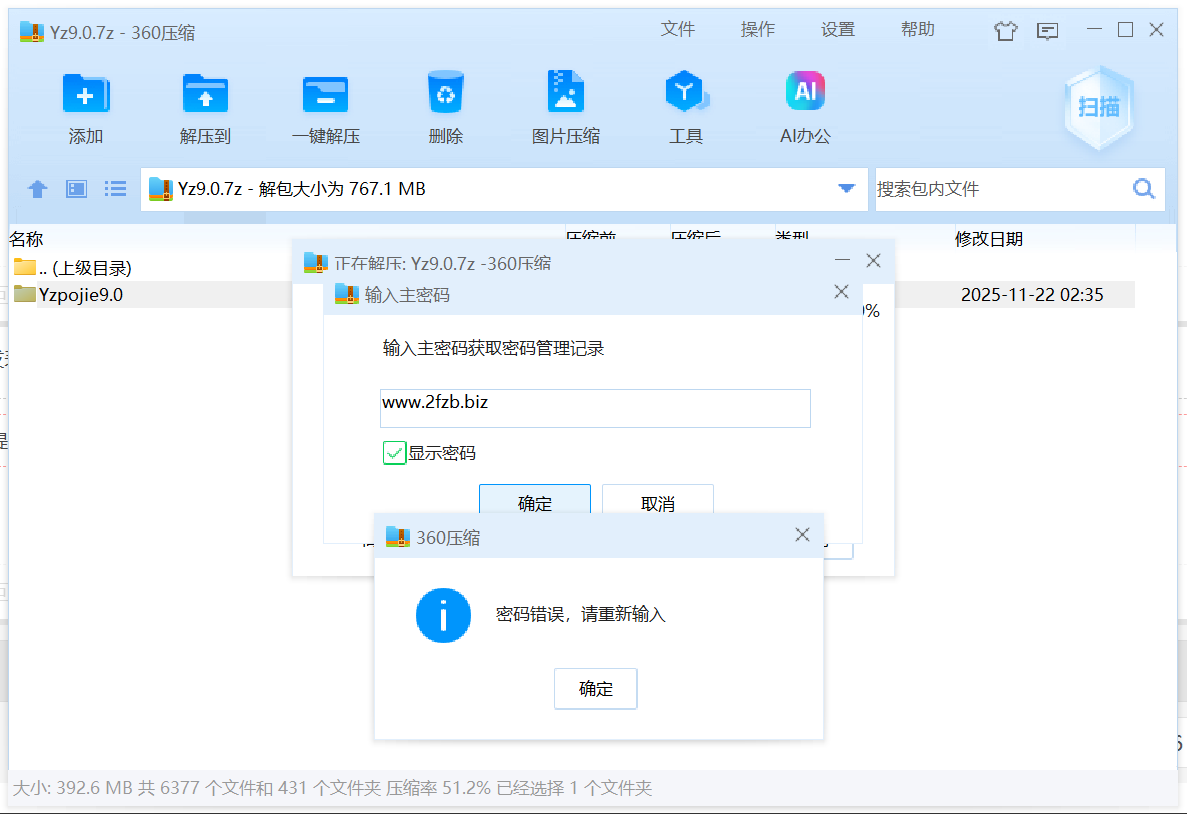Image resolution: width=1187 pixels, height=815 pixels.
Task: Open the 设置 menu
Action: pos(838,30)
